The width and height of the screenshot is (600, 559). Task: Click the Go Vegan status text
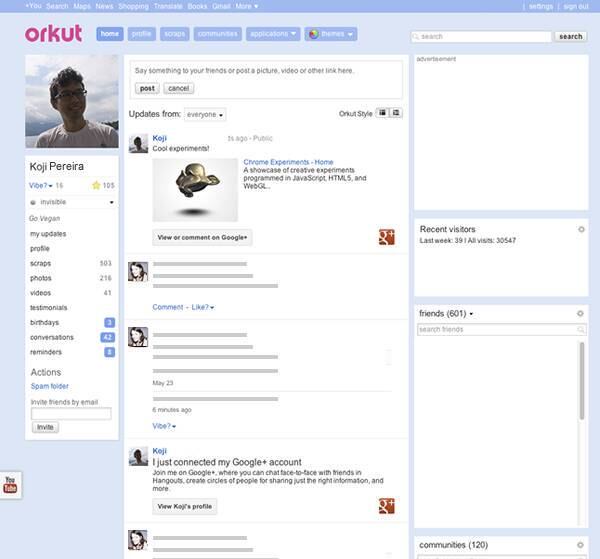click(x=44, y=218)
